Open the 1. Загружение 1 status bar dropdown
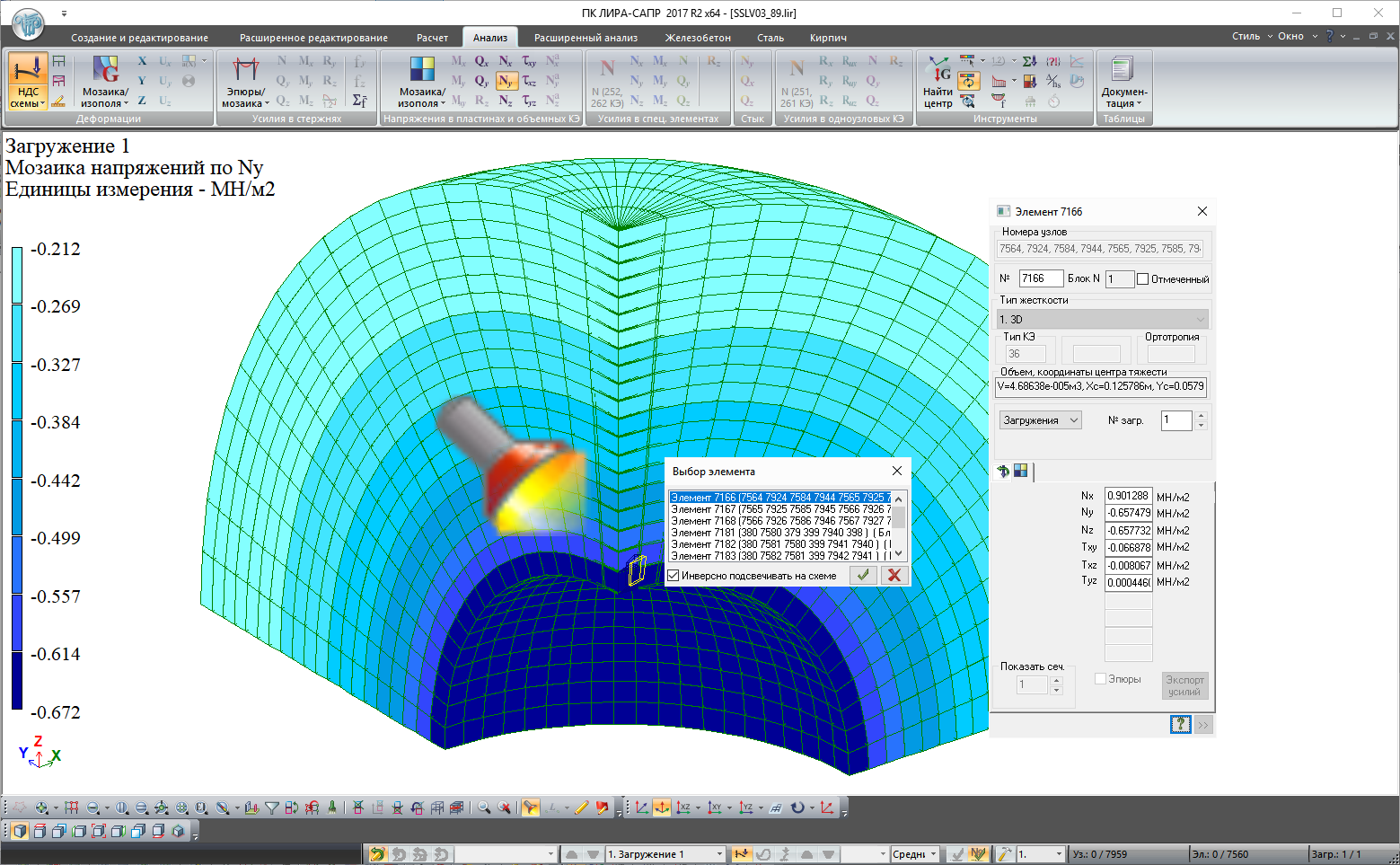 [665, 854]
